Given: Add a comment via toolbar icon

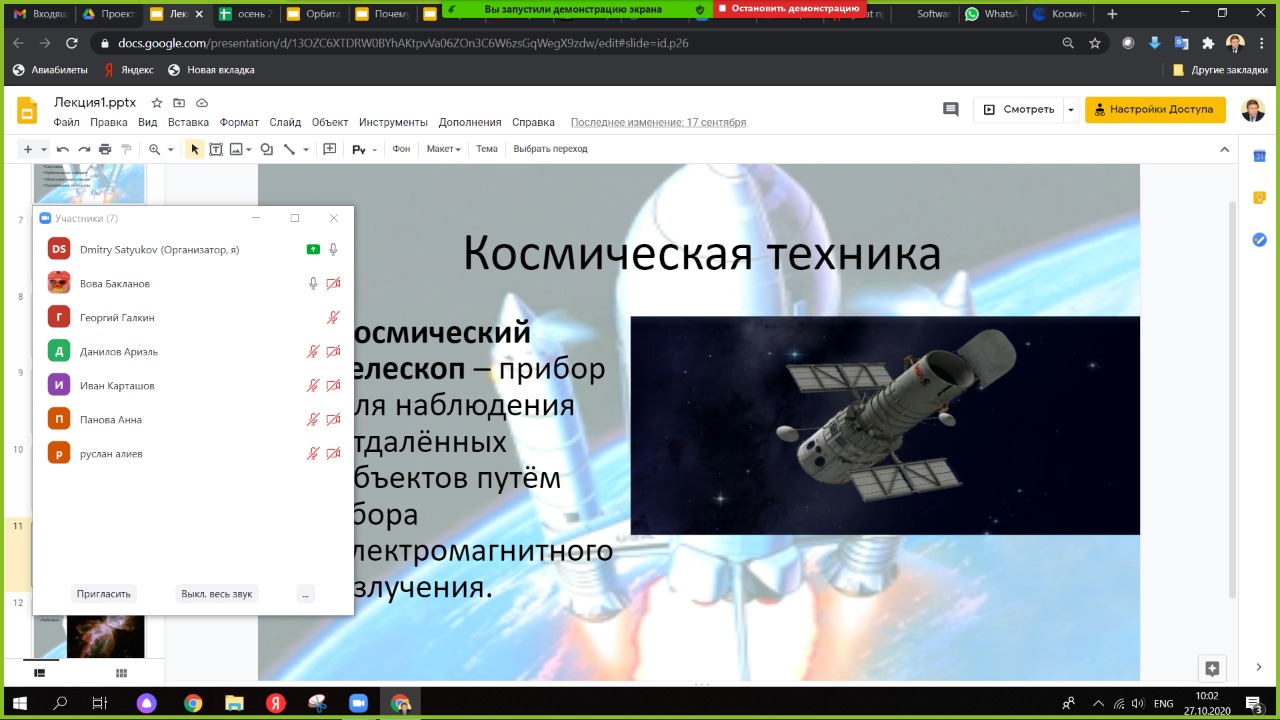Looking at the screenshot, I should [x=330, y=149].
